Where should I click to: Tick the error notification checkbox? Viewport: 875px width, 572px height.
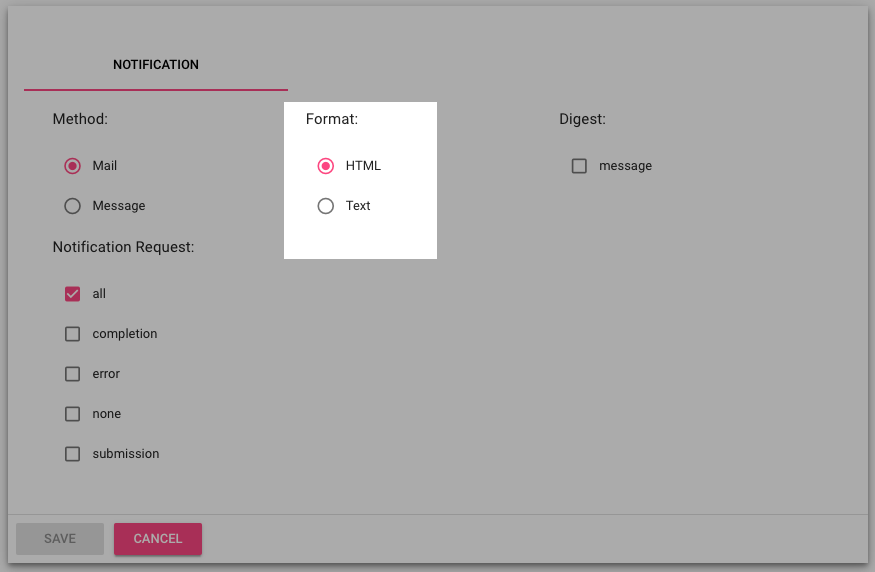pyautogui.click(x=72, y=374)
